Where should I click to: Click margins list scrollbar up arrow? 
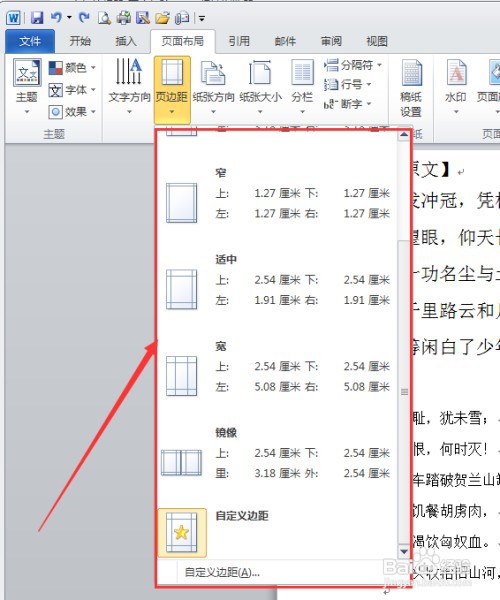pos(404,135)
